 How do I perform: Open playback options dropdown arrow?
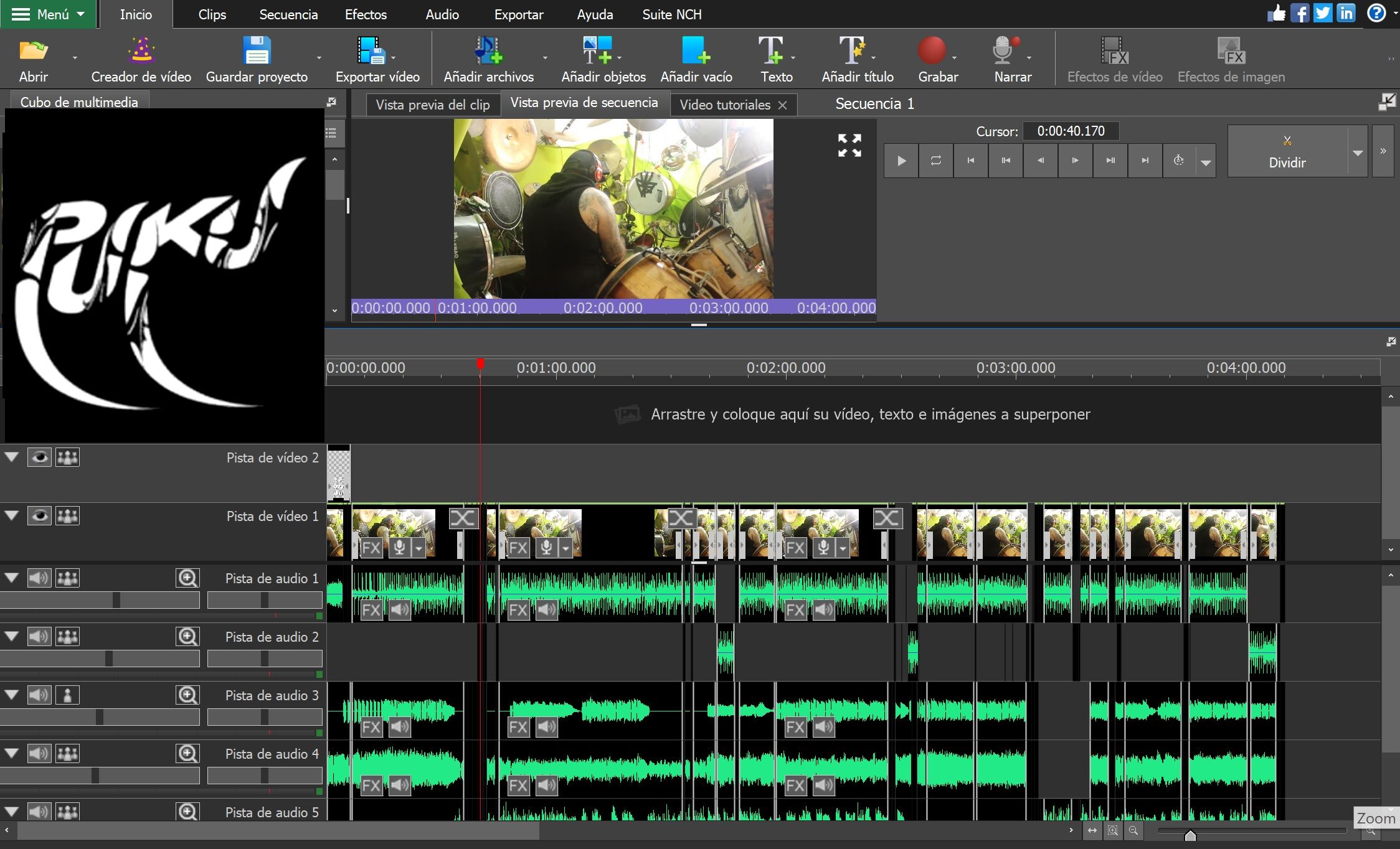[1206, 162]
